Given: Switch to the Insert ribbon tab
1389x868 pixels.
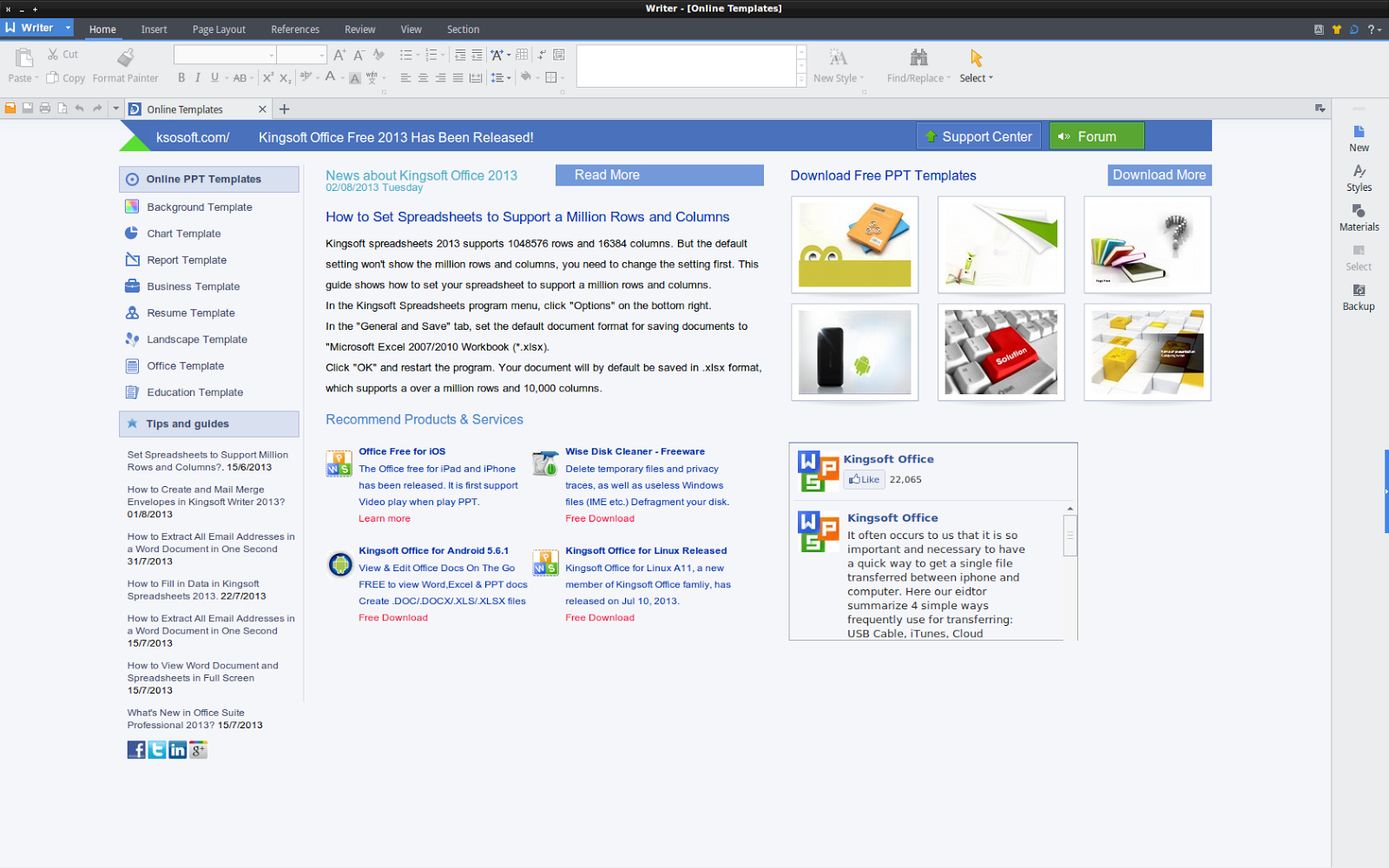Looking at the screenshot, I should click(154, 30).
